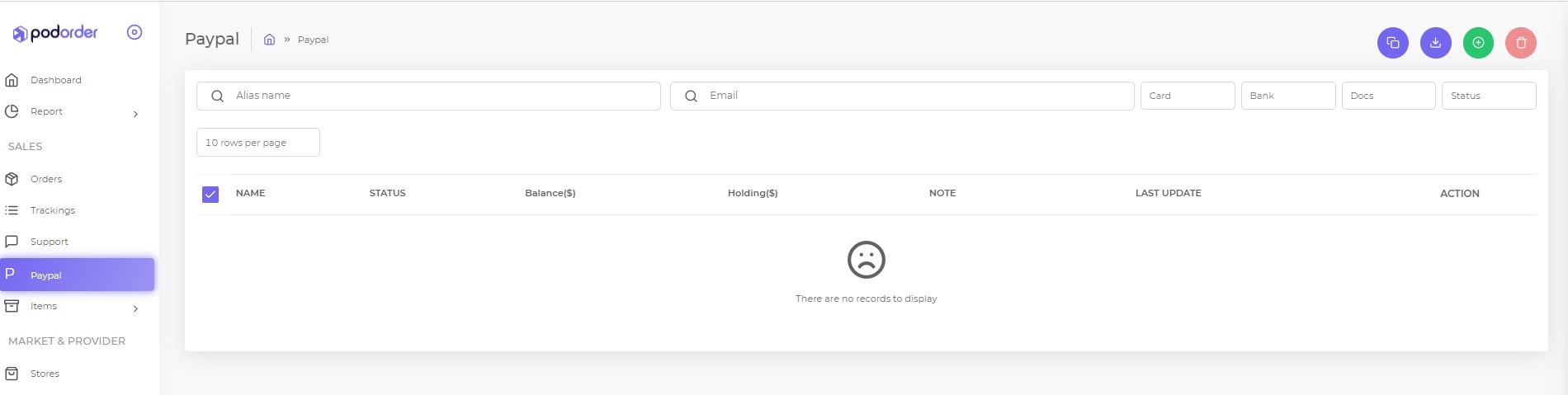Click the NOTE column header

(x=942, y=193)
